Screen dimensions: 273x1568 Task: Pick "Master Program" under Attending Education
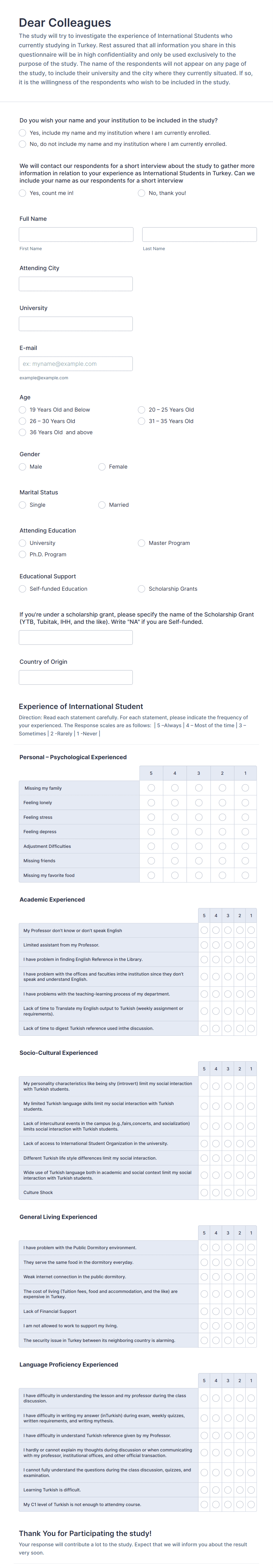tap(142, 543)
